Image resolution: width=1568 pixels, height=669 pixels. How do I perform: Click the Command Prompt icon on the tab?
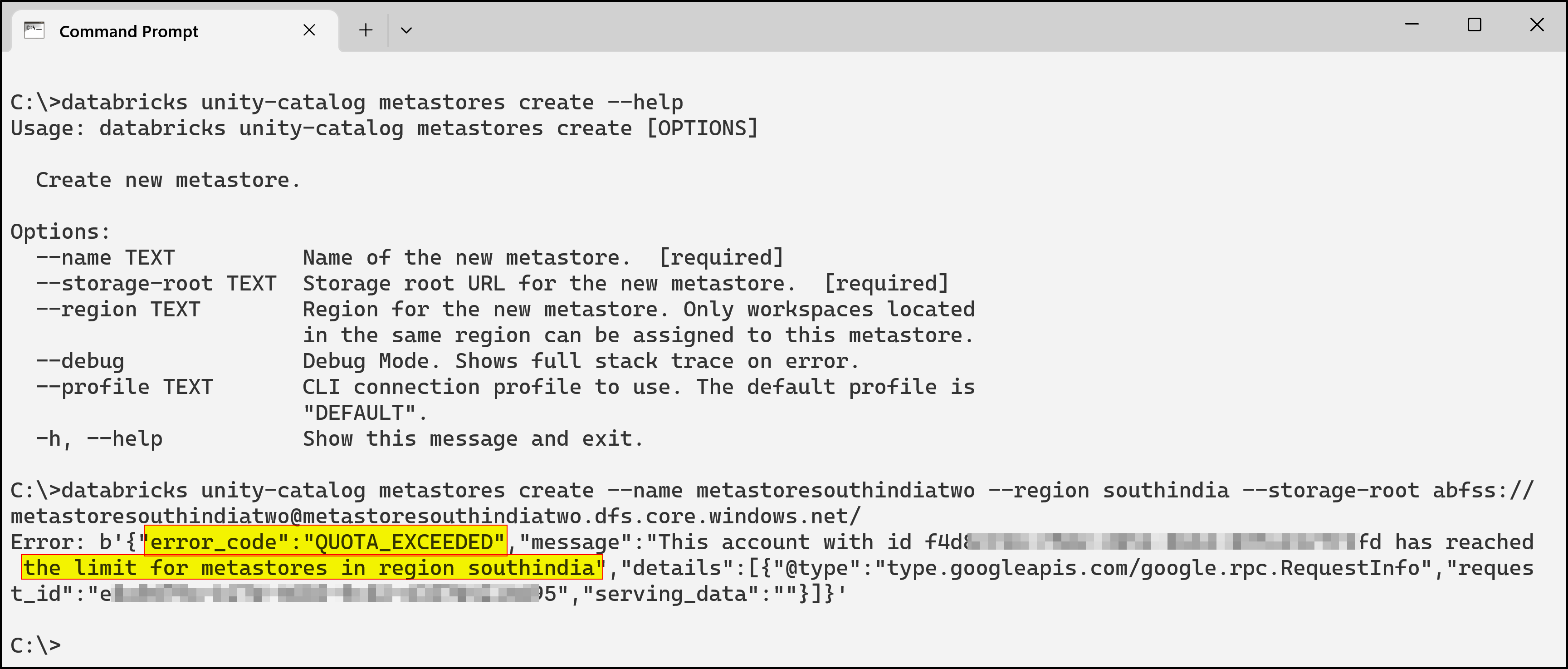(34, 29)
